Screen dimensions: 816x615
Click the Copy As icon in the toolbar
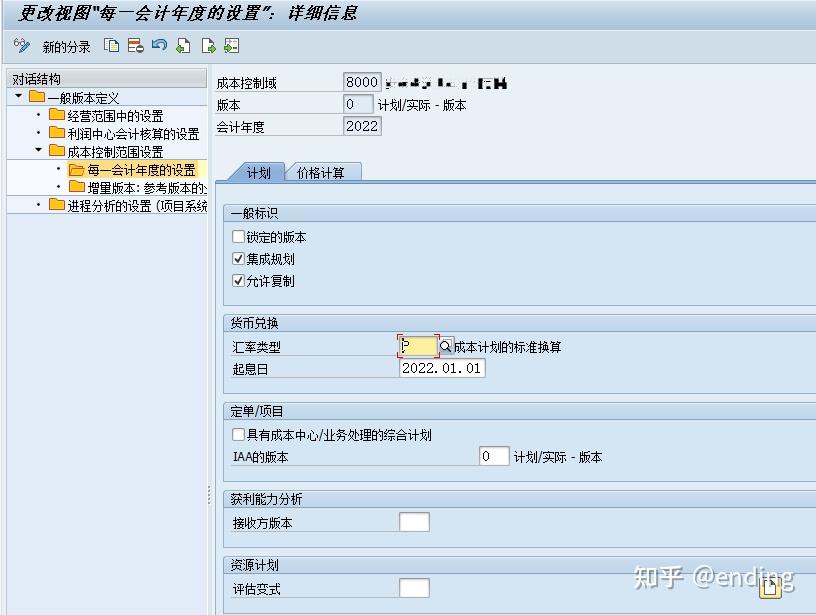[x=110, y=45]
